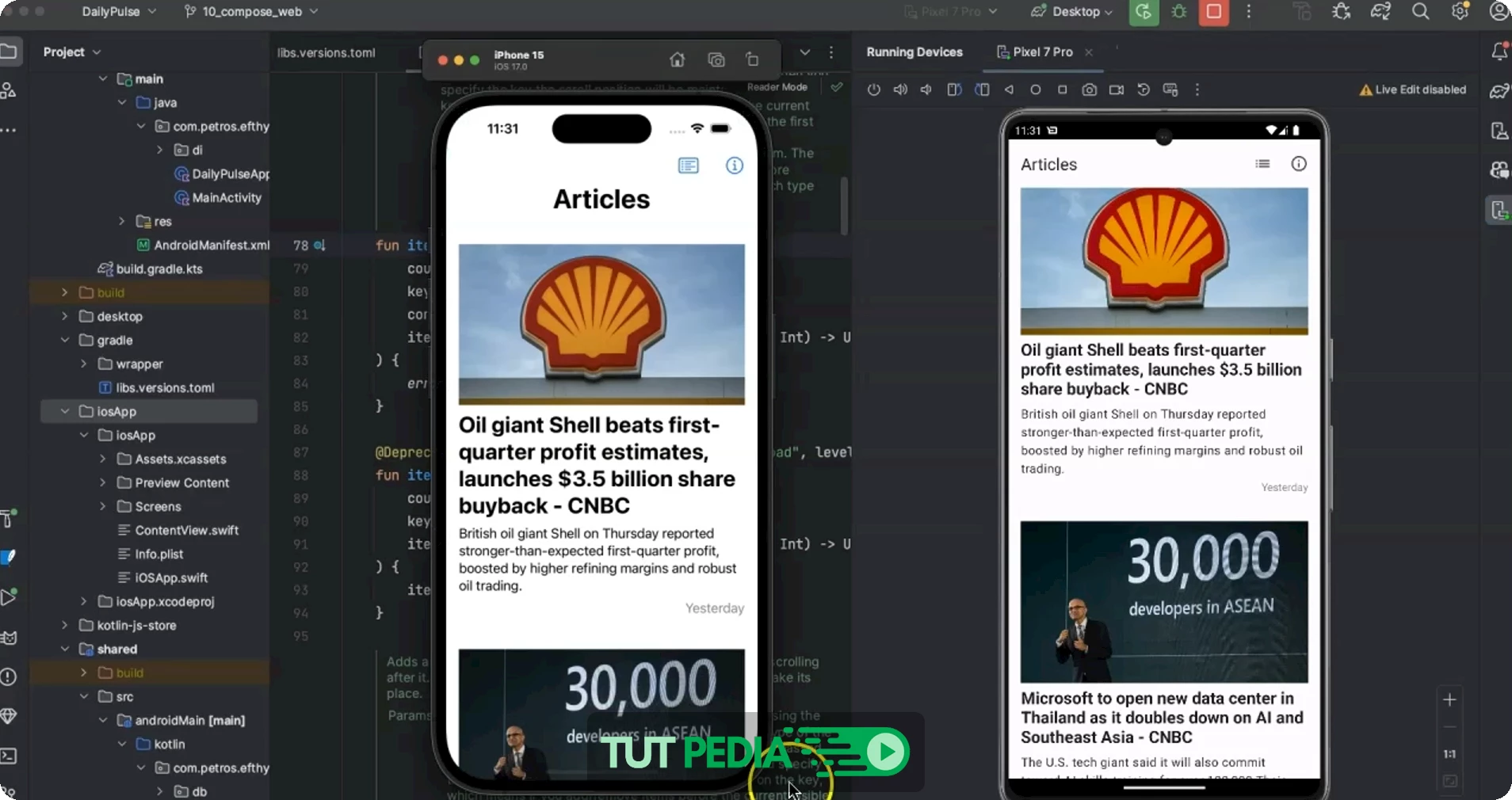
Task: Stop the running app
Action: (1213, 12)
